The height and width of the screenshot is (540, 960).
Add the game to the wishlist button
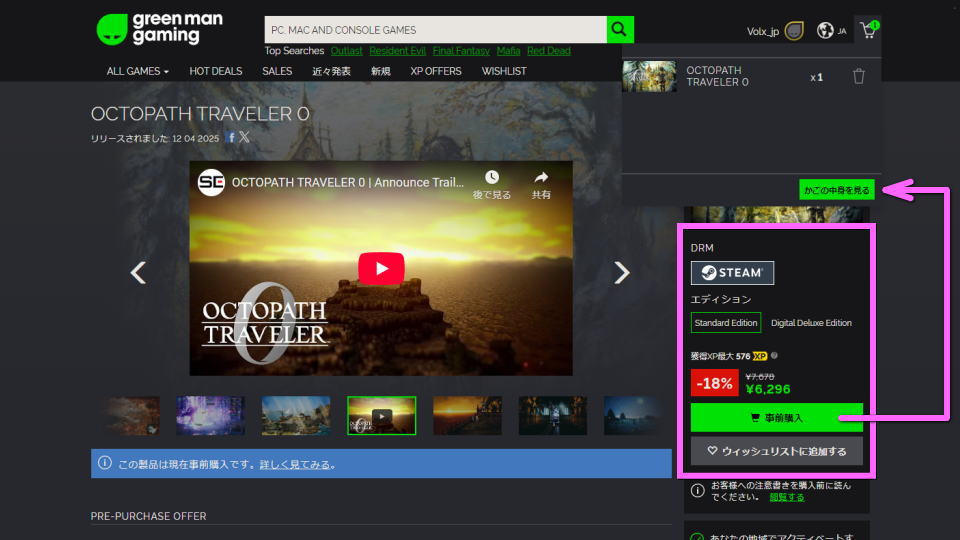click(776, 451)
